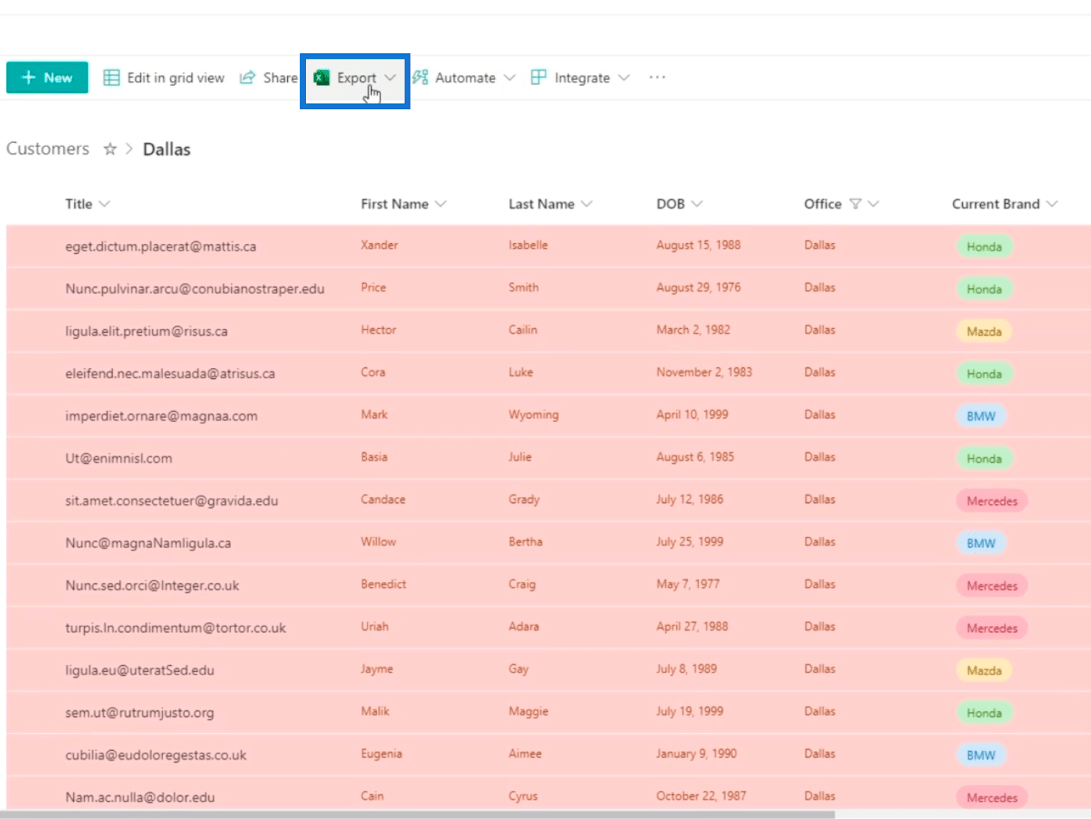Open item eleifend.nec.malesuada@atrisus.ca
Image resolution: width=1091 pixels, height=819 pixels.
coord(170,374)
